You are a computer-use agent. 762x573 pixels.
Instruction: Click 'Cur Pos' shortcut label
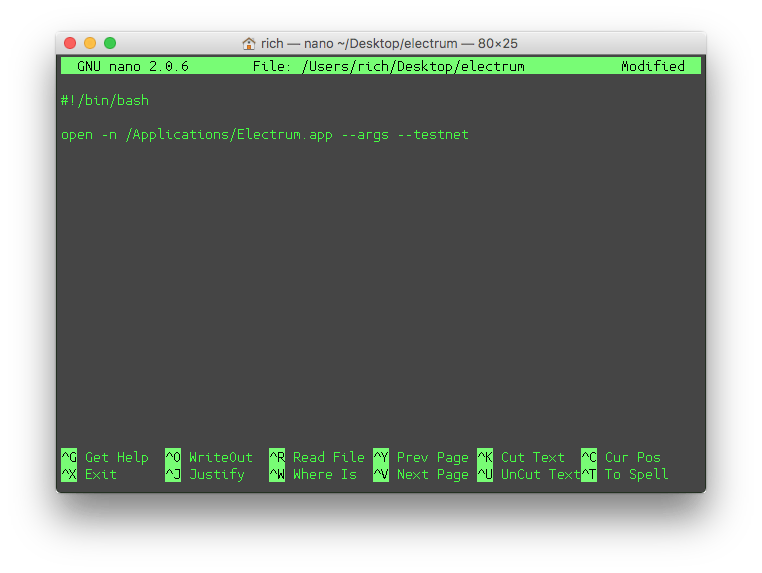pyautogui.click(x=633, y=457)
